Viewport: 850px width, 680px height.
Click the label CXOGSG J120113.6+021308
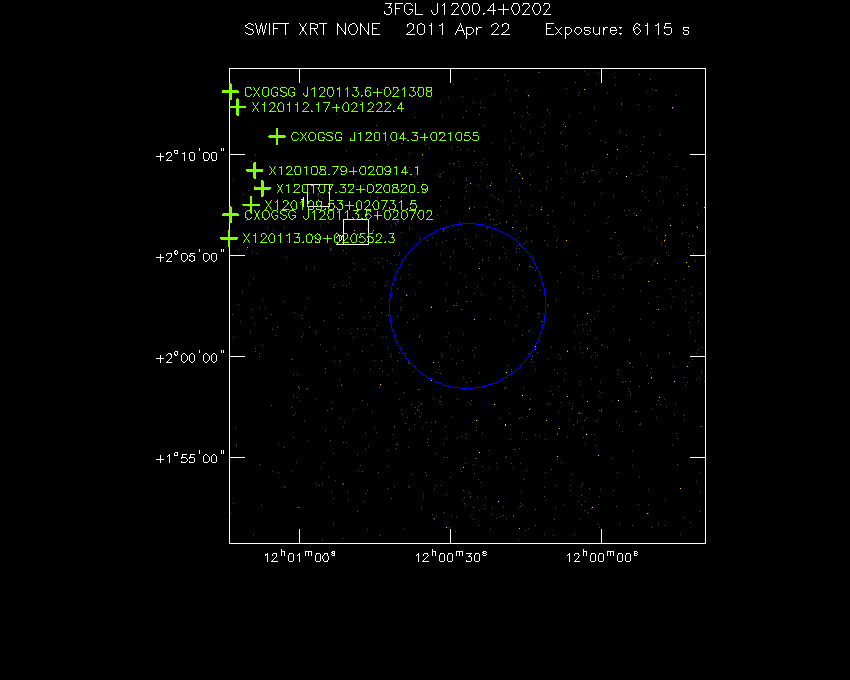[338, 92]
